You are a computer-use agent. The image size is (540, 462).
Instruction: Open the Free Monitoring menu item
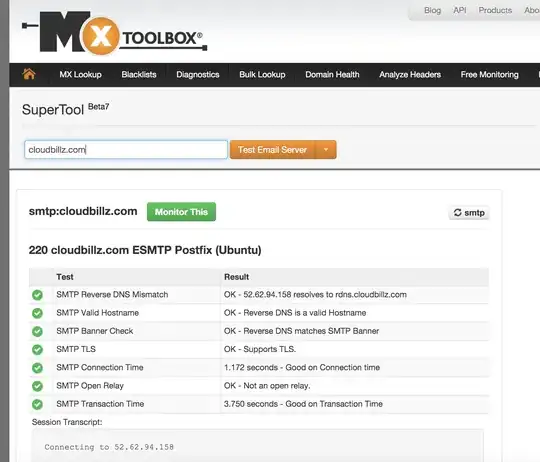pyautogui.click(x=489, y=74)
